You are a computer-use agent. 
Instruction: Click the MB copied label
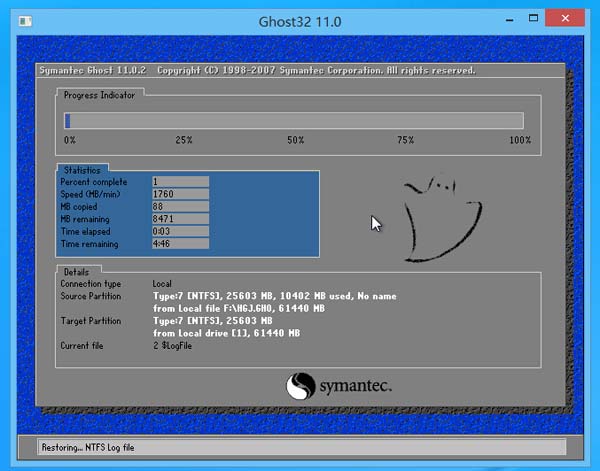[79, 207]
